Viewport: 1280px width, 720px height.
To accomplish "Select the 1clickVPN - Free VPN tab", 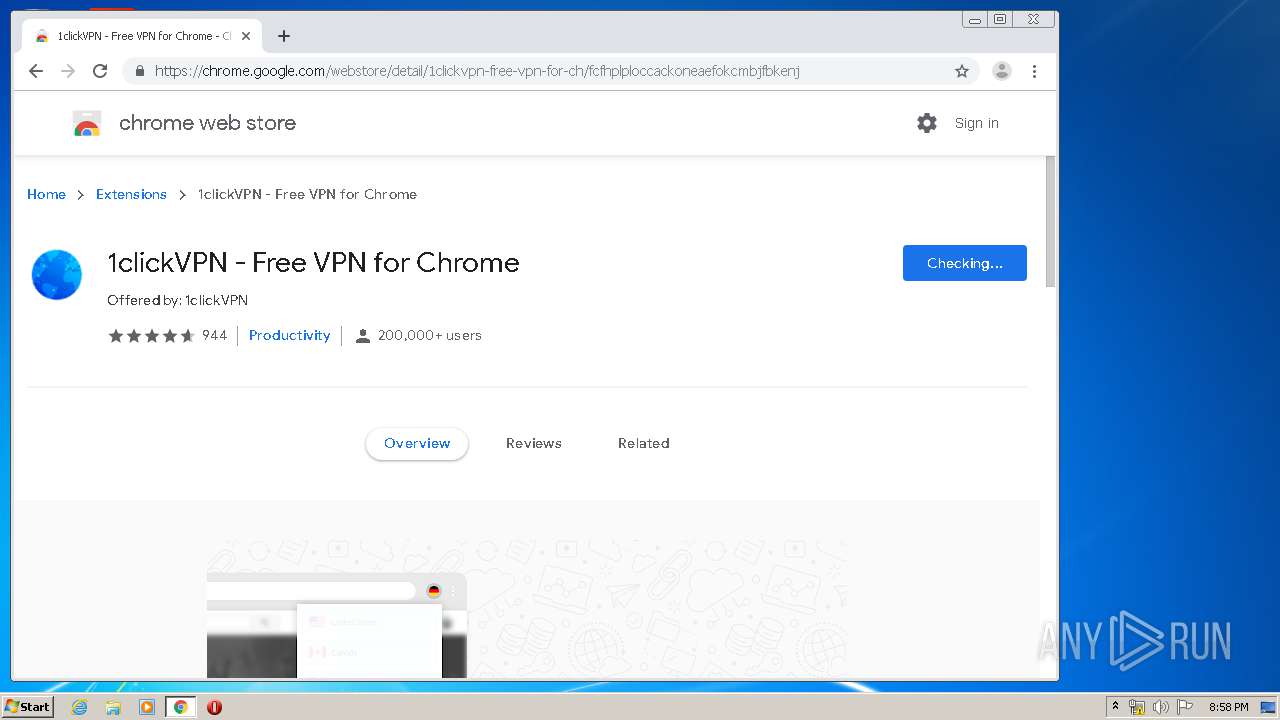I will (142, 36).
